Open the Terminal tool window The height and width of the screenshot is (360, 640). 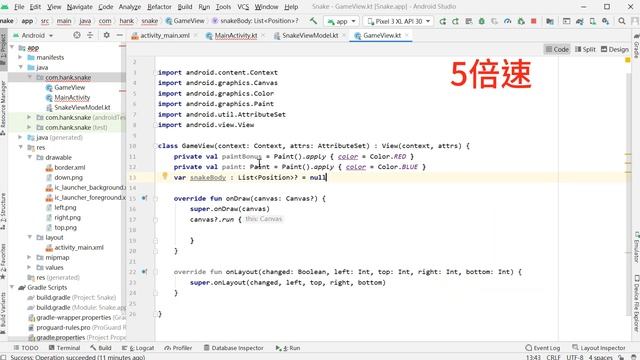point(64,348)
